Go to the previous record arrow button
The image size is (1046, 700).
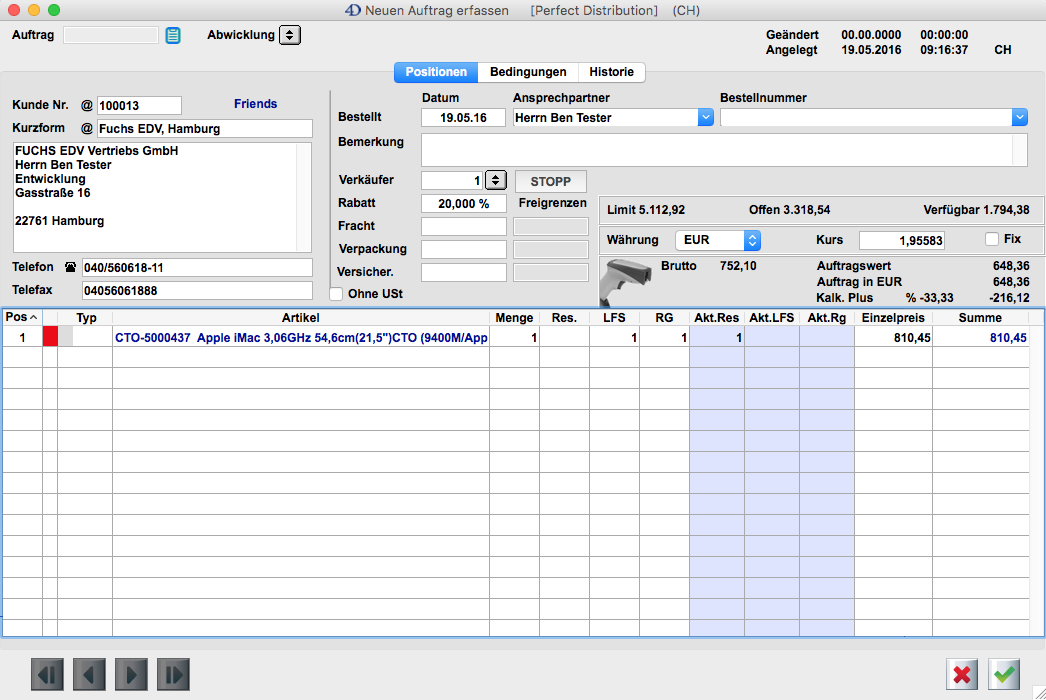[89, 675]
